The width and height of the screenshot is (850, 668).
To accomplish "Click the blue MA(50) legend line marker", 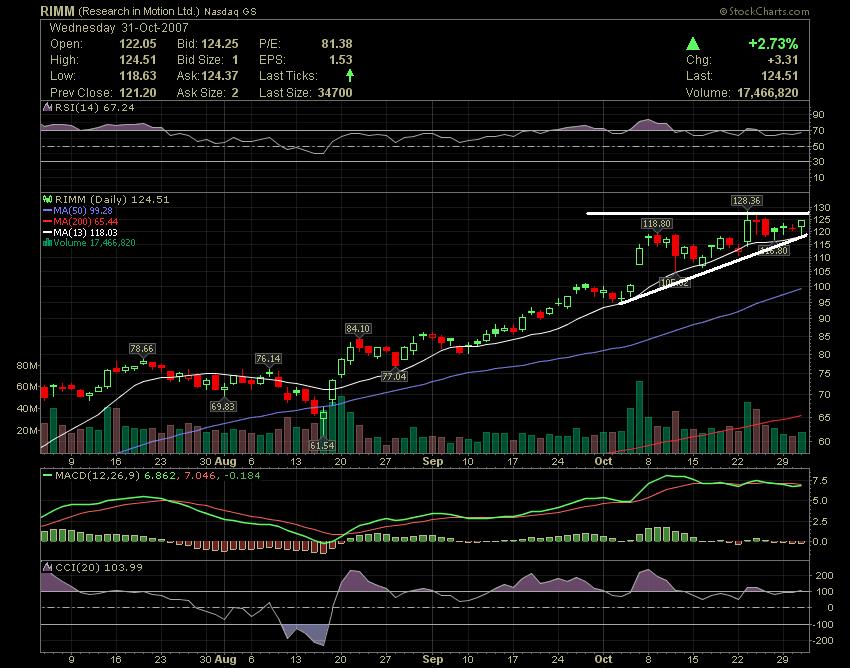I will click(x=48, y=210).
